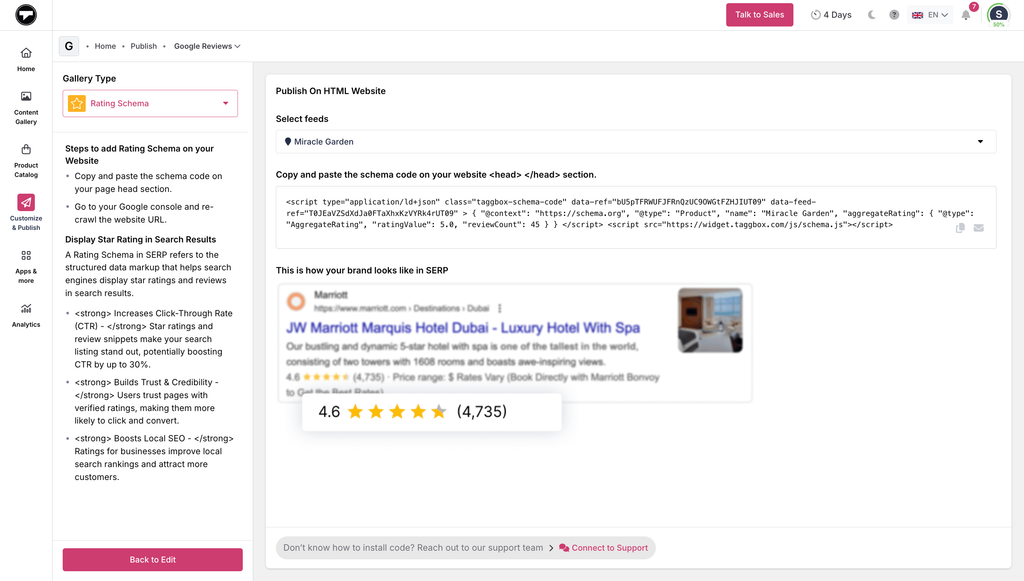Click 'Display Star Rating in Search Results' heading
1024x581 pixels.
(140, 240)
